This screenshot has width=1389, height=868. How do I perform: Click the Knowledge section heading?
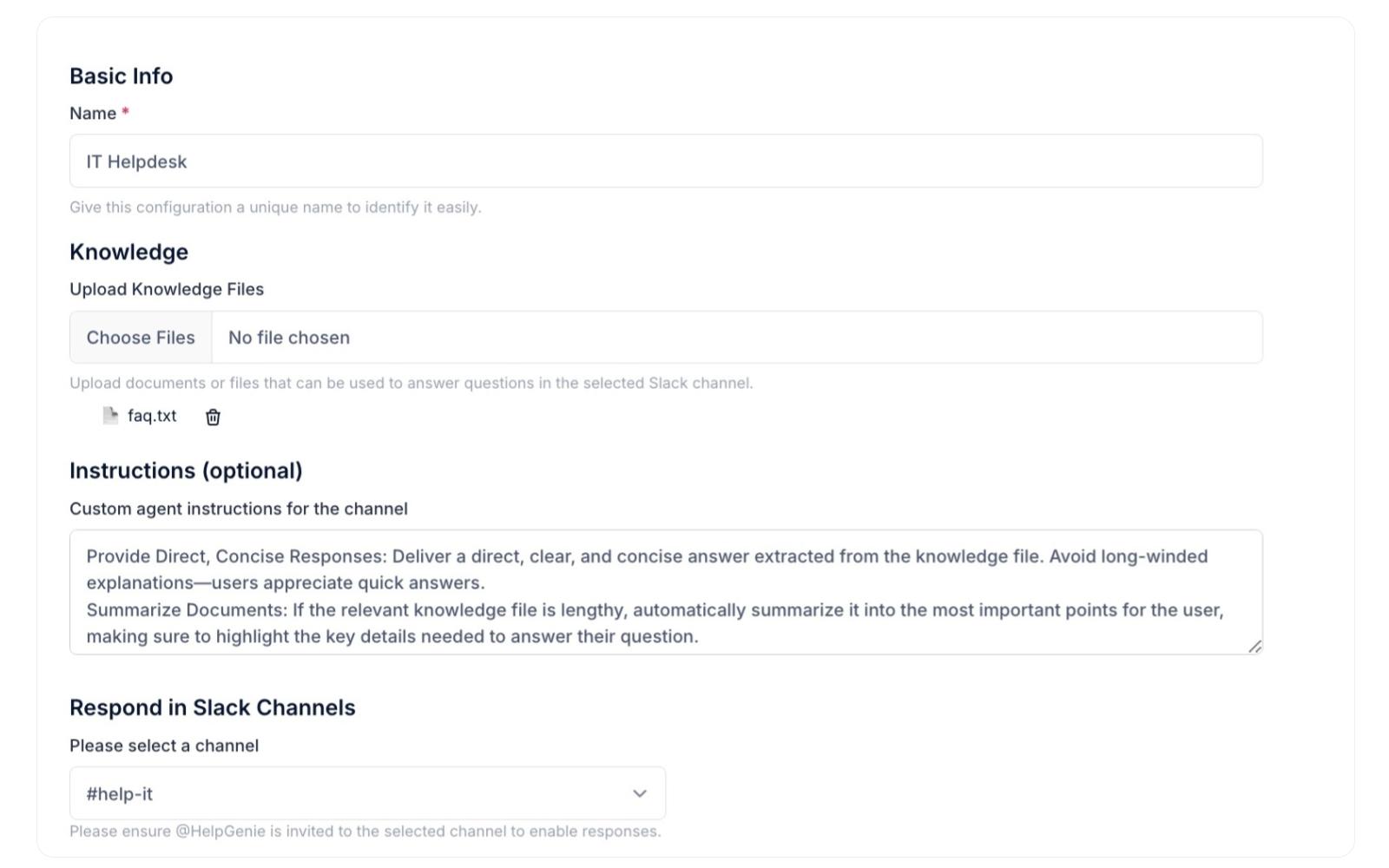128,253
